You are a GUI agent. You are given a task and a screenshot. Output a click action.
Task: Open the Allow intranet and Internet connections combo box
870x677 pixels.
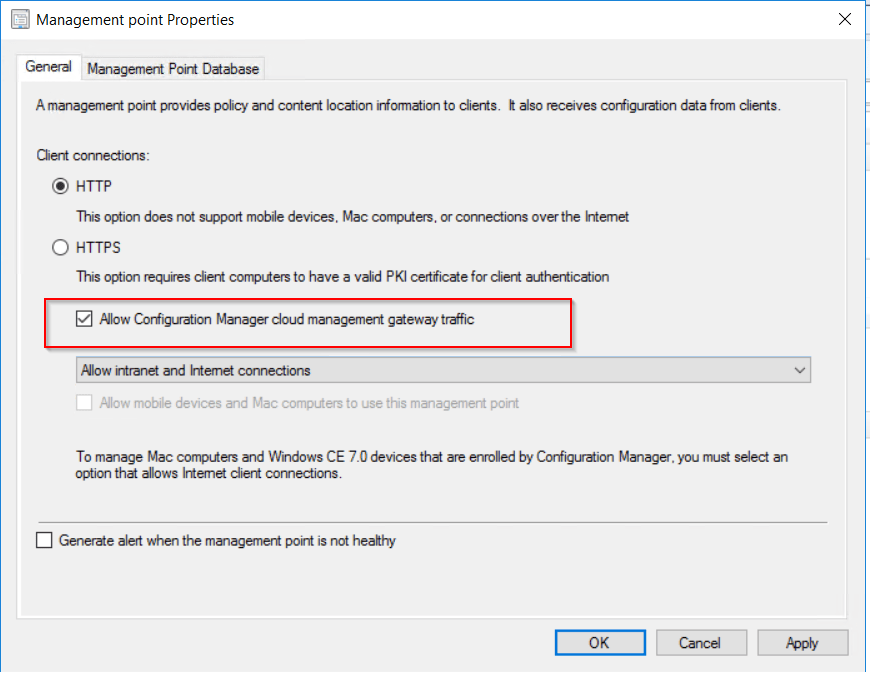point(443,370)
